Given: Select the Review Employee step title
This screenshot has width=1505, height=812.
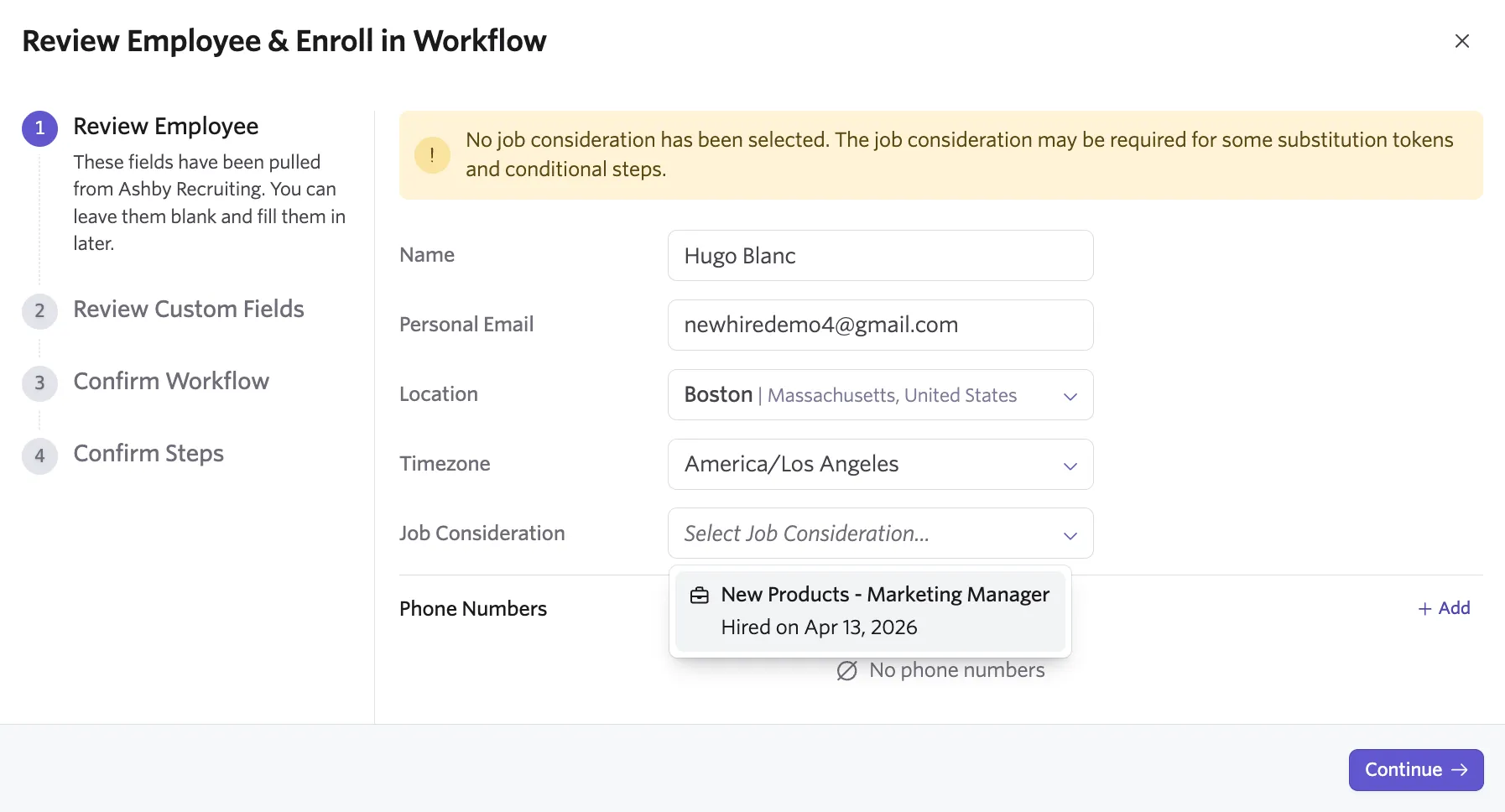Looking at the screenshot, I should click(x=166, y=127).
